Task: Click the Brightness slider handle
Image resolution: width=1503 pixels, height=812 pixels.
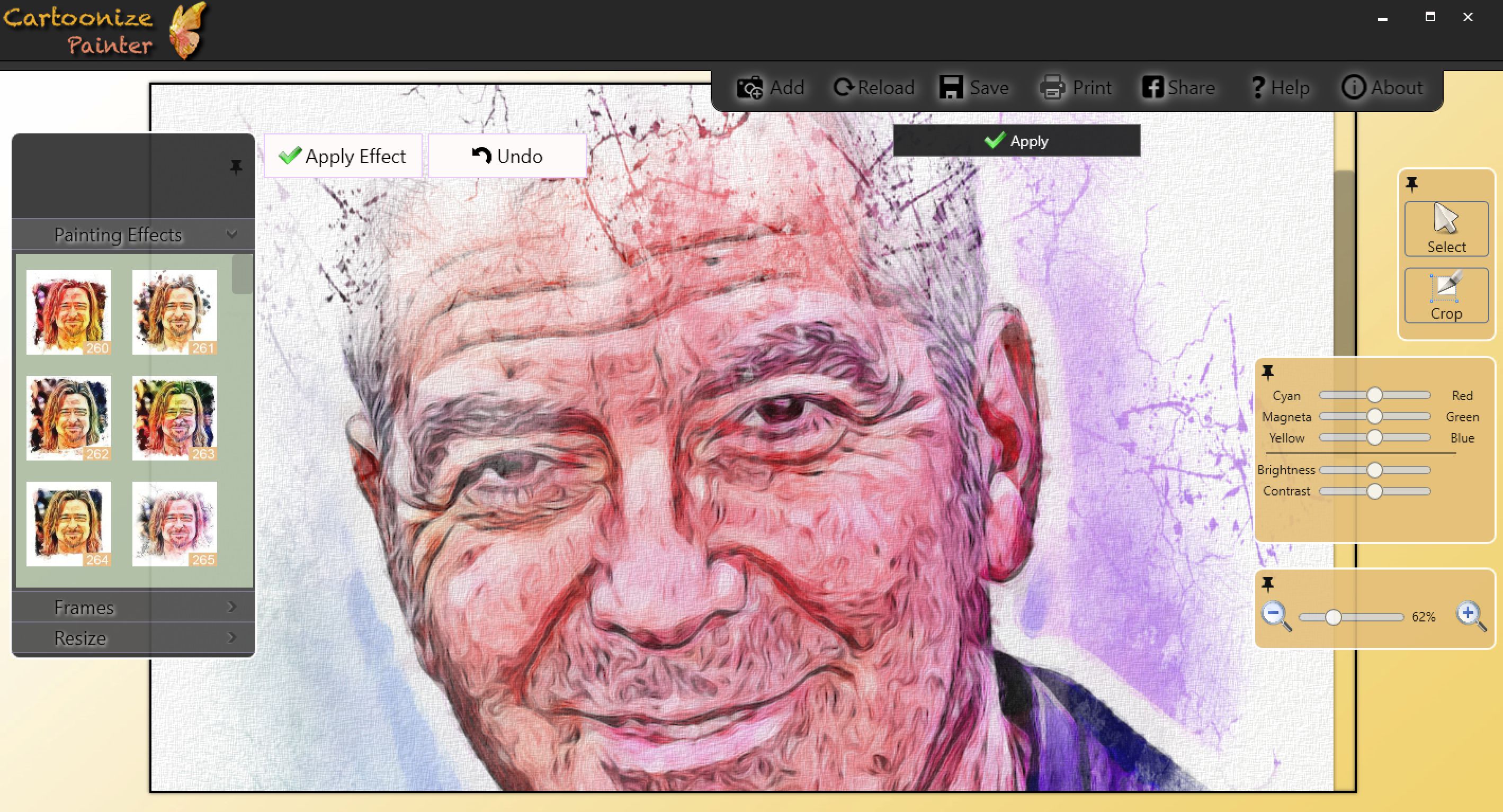Action: [1375, 470]
